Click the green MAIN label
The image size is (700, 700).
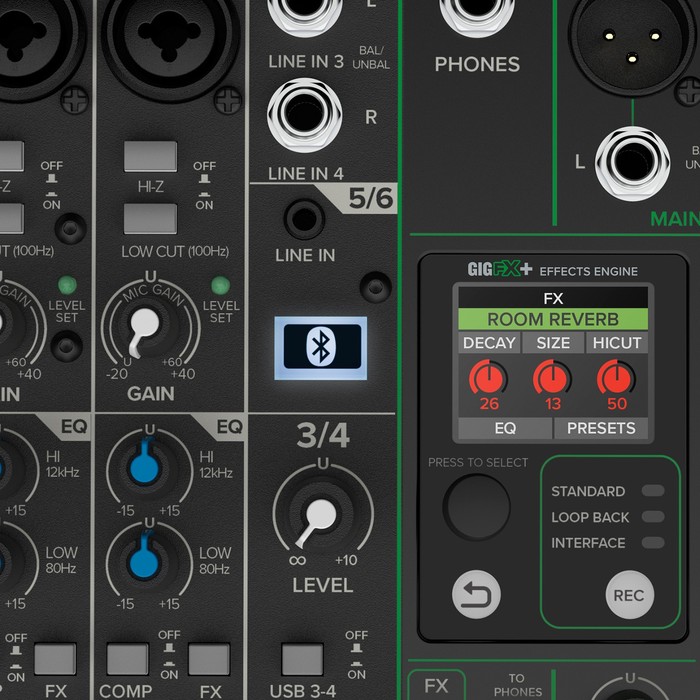[x=675, y=219]
